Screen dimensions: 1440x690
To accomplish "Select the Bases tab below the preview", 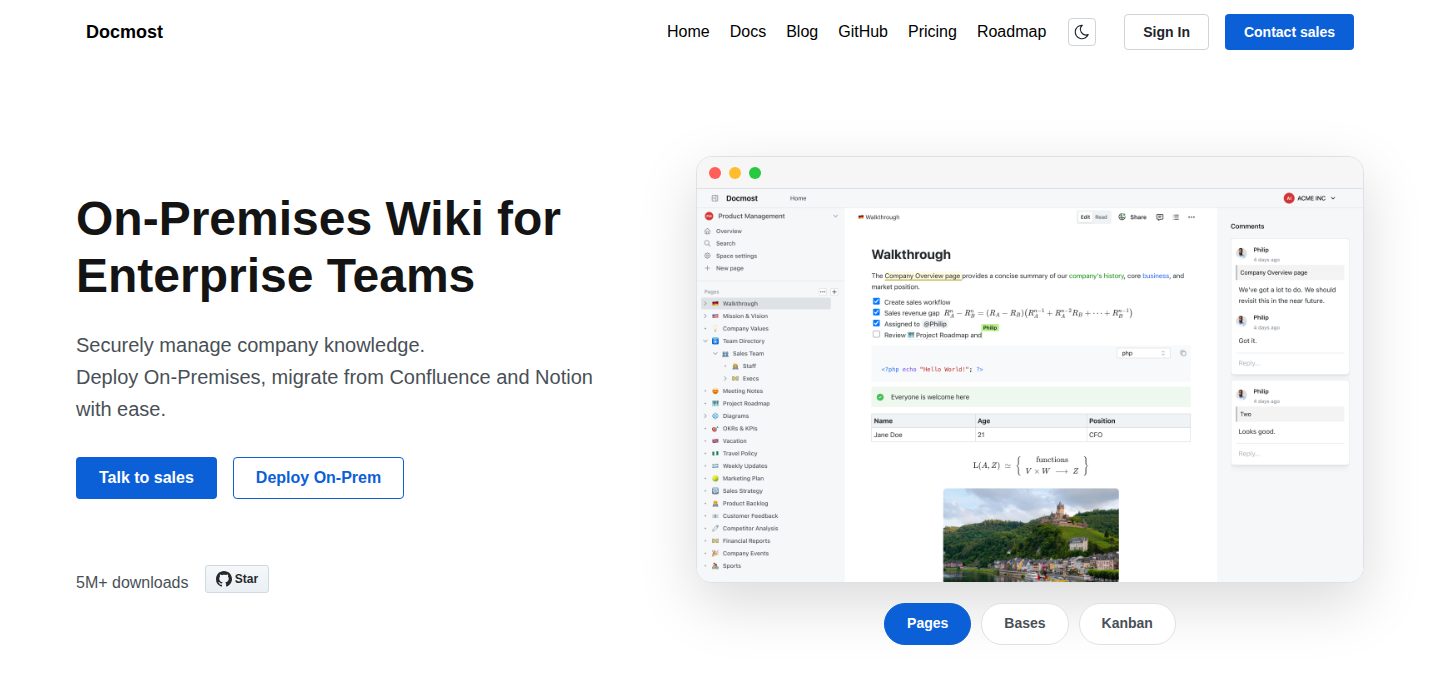I will [x=1025, y=624].
